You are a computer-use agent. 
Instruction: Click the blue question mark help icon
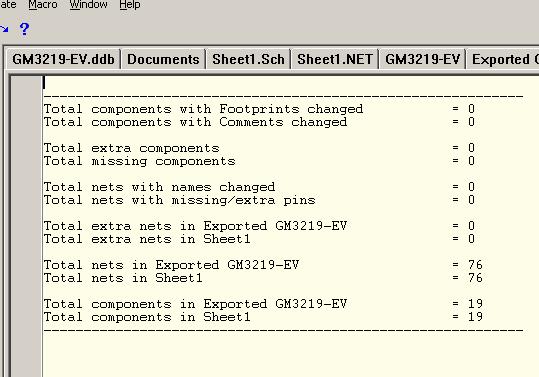point(24,29)
